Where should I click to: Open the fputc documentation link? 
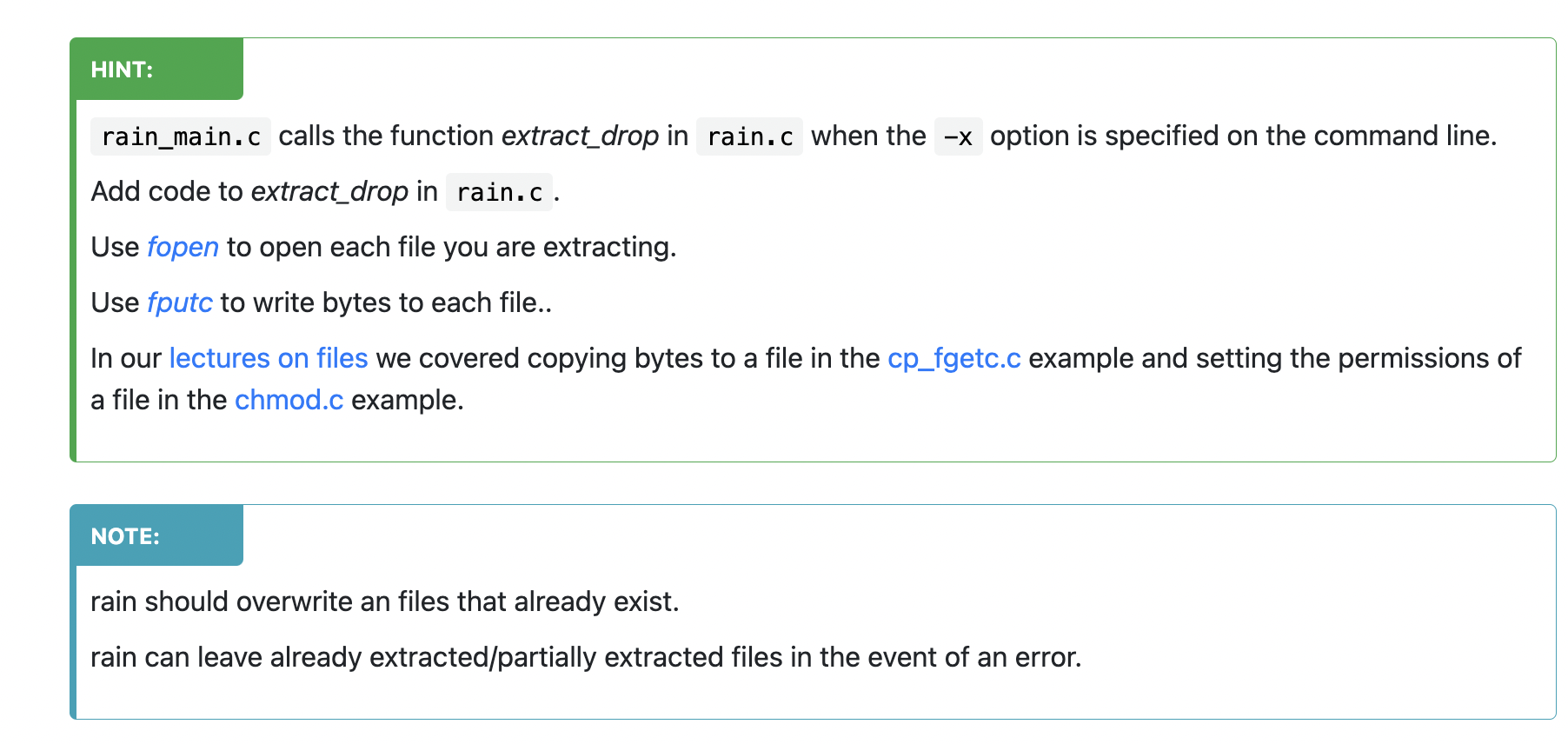point(180,303)
